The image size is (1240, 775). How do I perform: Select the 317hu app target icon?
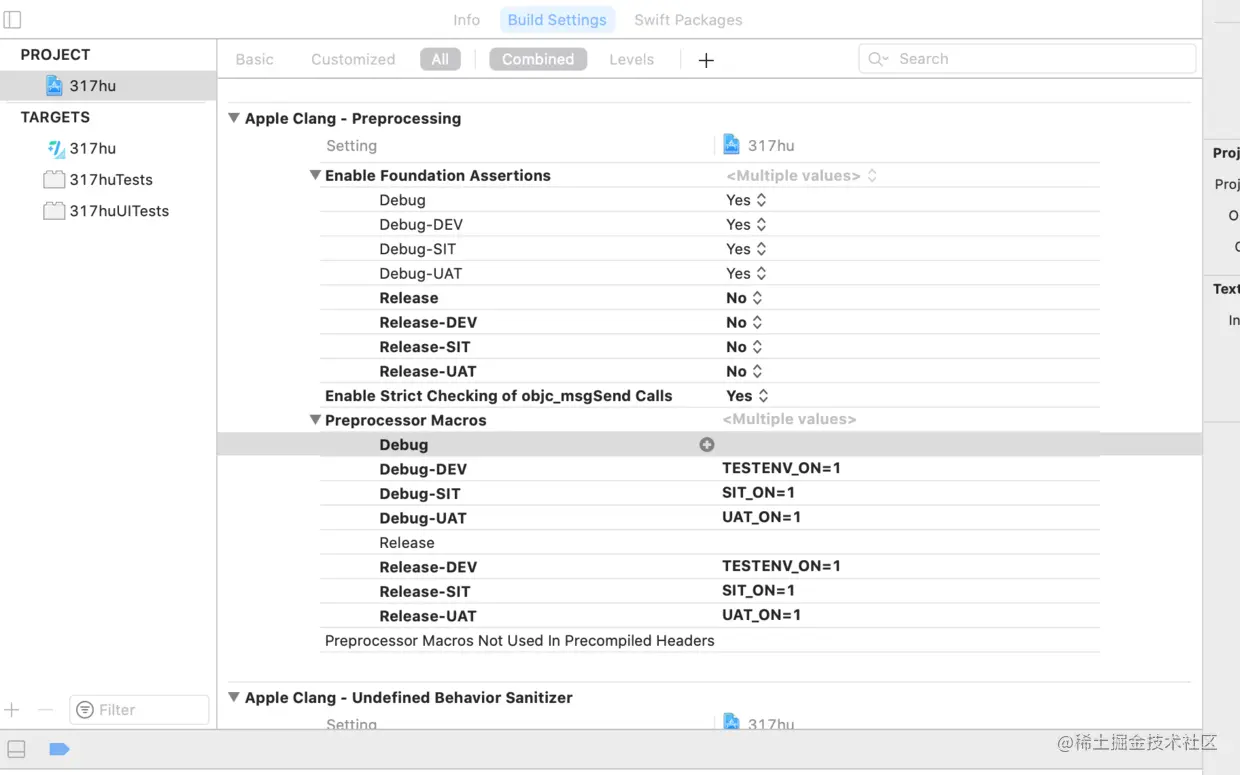[56, 149]
